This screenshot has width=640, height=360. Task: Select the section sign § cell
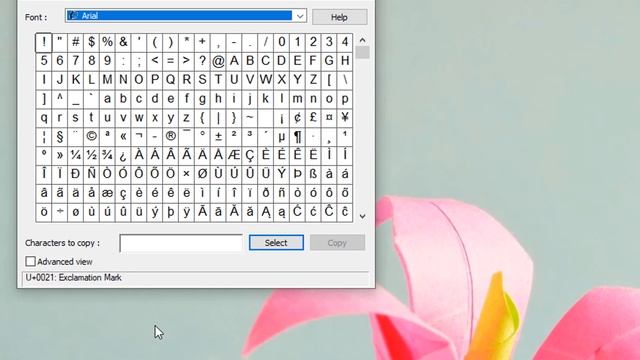(x=60, y=136)
